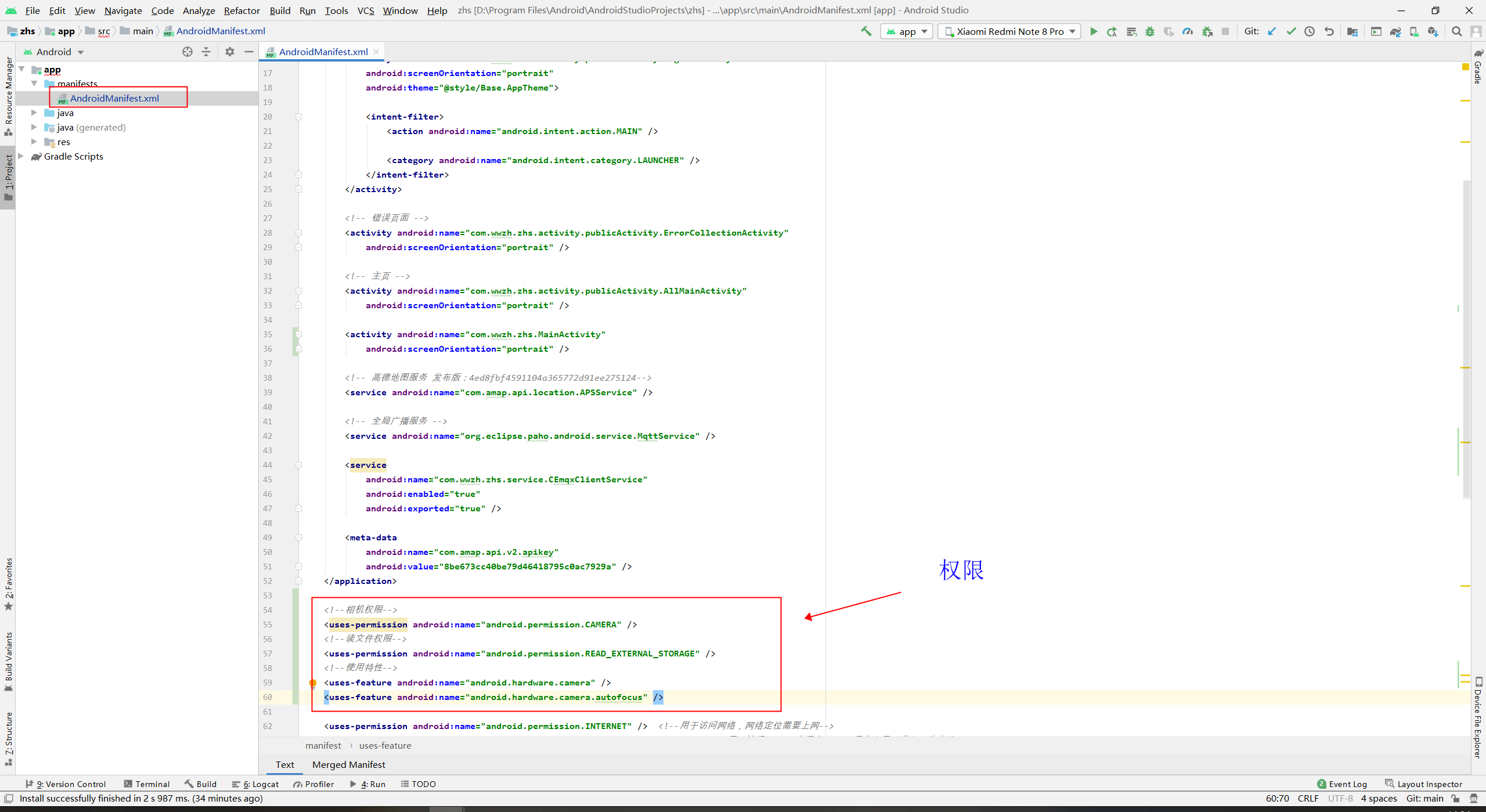Open the Attach Profiler to Process icon
The image size is (1486, 812).
pyautogui.click(x=1207, y=31)
